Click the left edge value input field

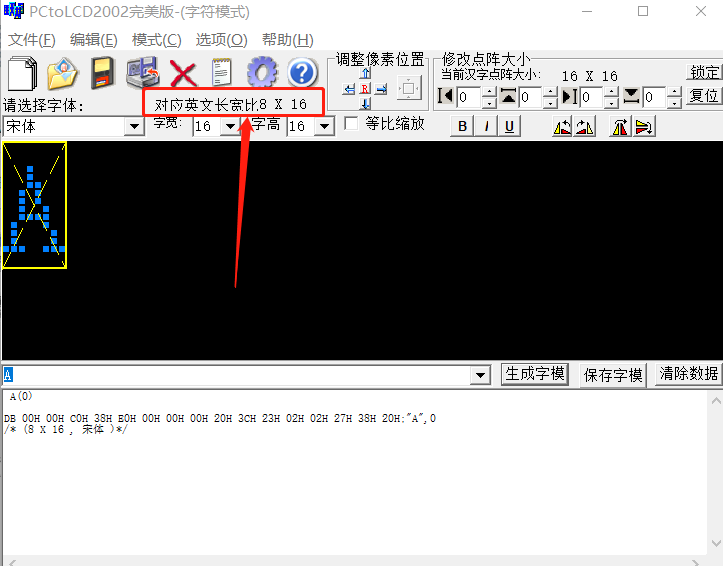pos(469,97)
